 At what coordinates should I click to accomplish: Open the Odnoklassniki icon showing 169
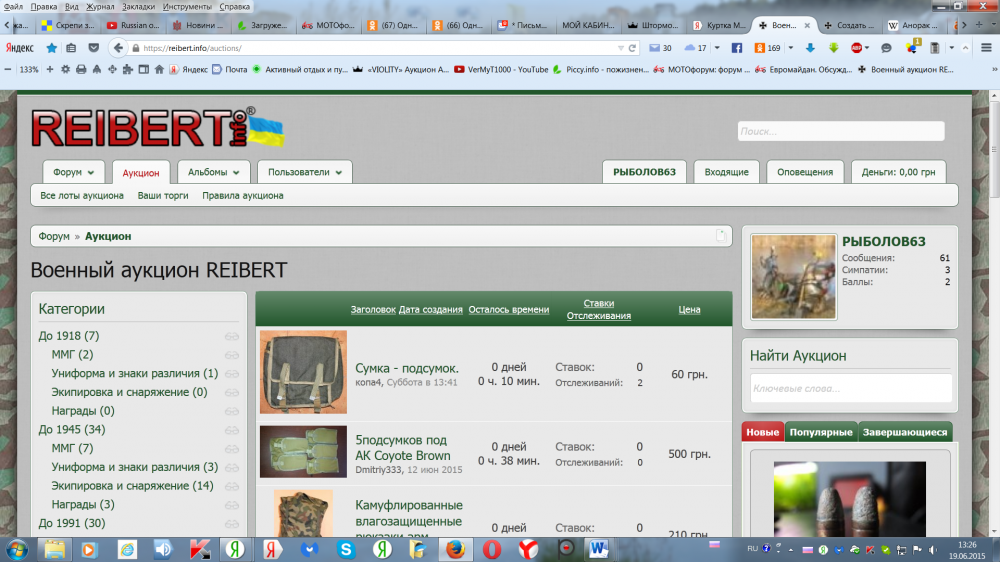767,48
